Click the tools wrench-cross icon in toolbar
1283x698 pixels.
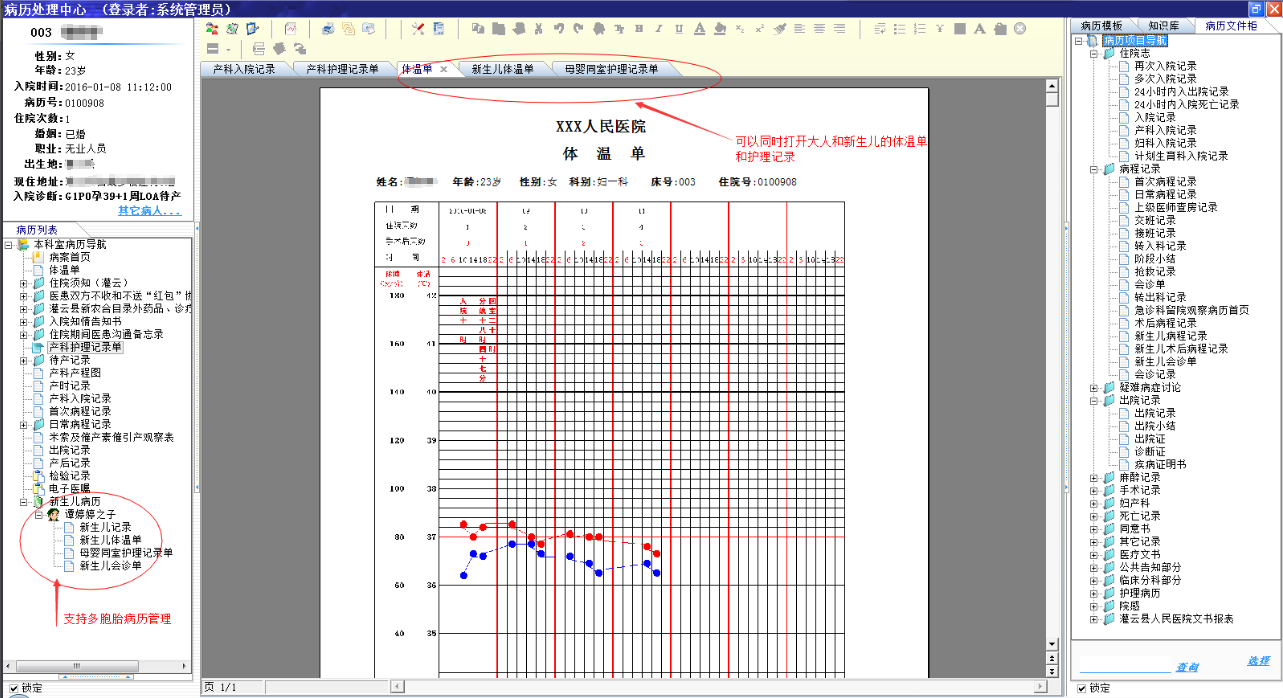(x=418, y=28)
